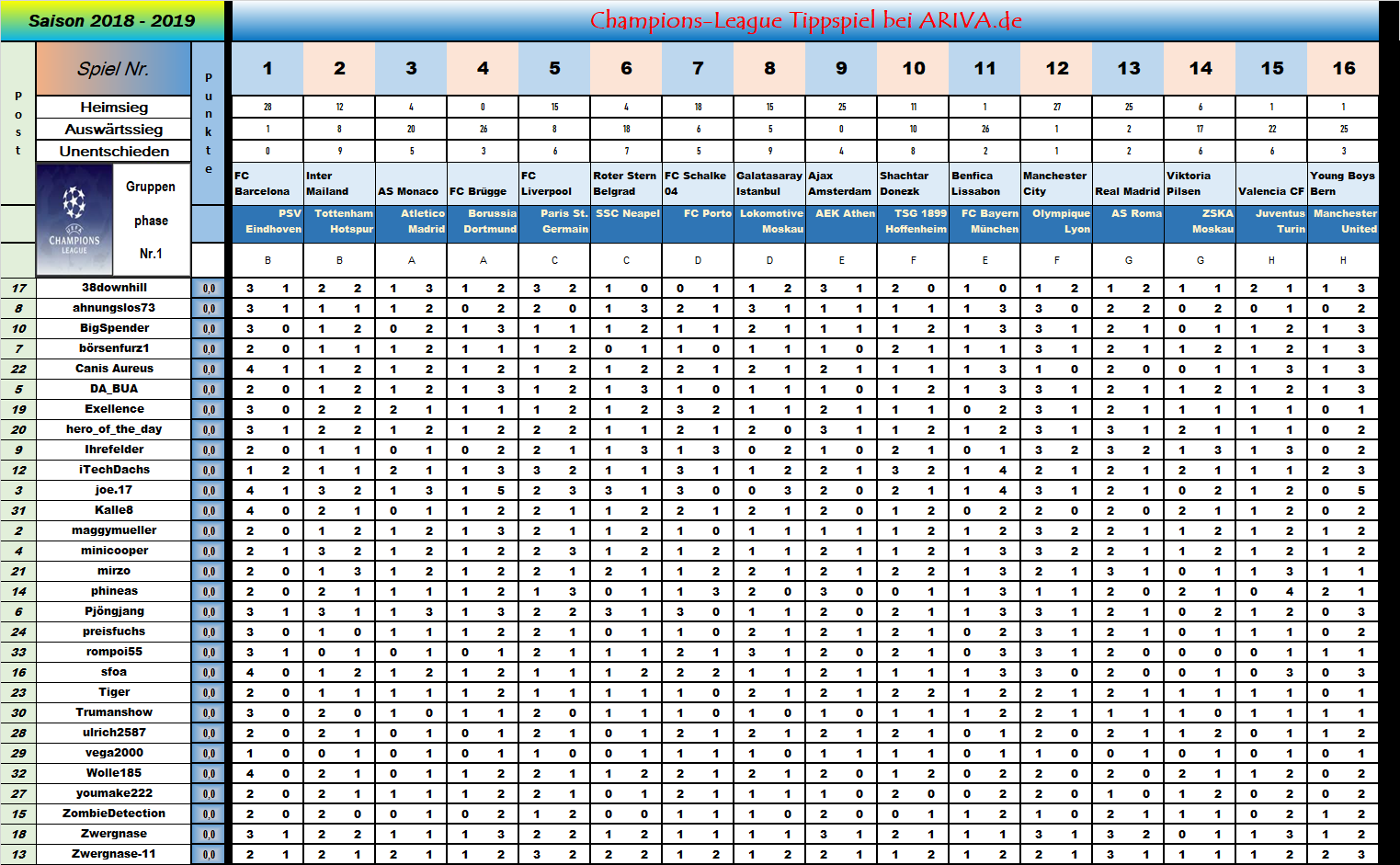Viewport: 1400px width, 865px height.
Task: Click the 'Unentschieden' row label
Action: 113,152
